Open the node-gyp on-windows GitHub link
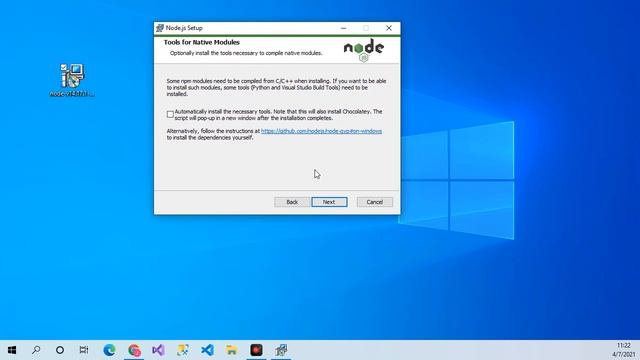This screenshot has height=360, width=640. [321, 131]
